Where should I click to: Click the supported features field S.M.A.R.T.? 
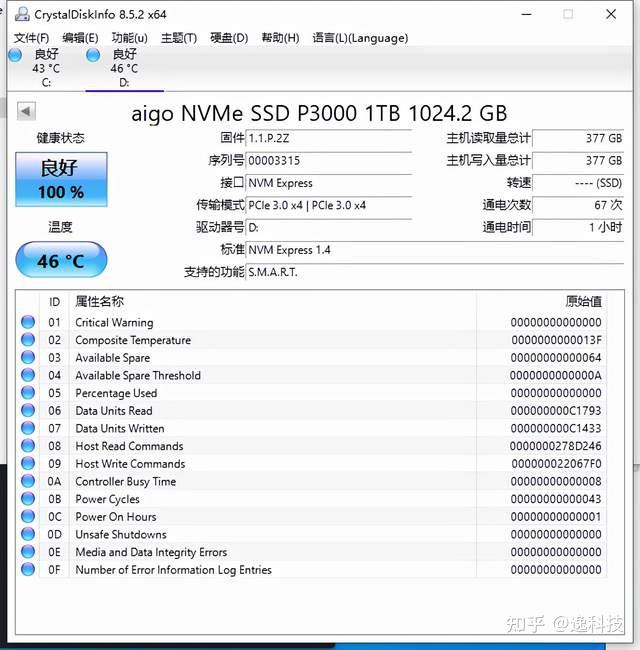(435, 272)
